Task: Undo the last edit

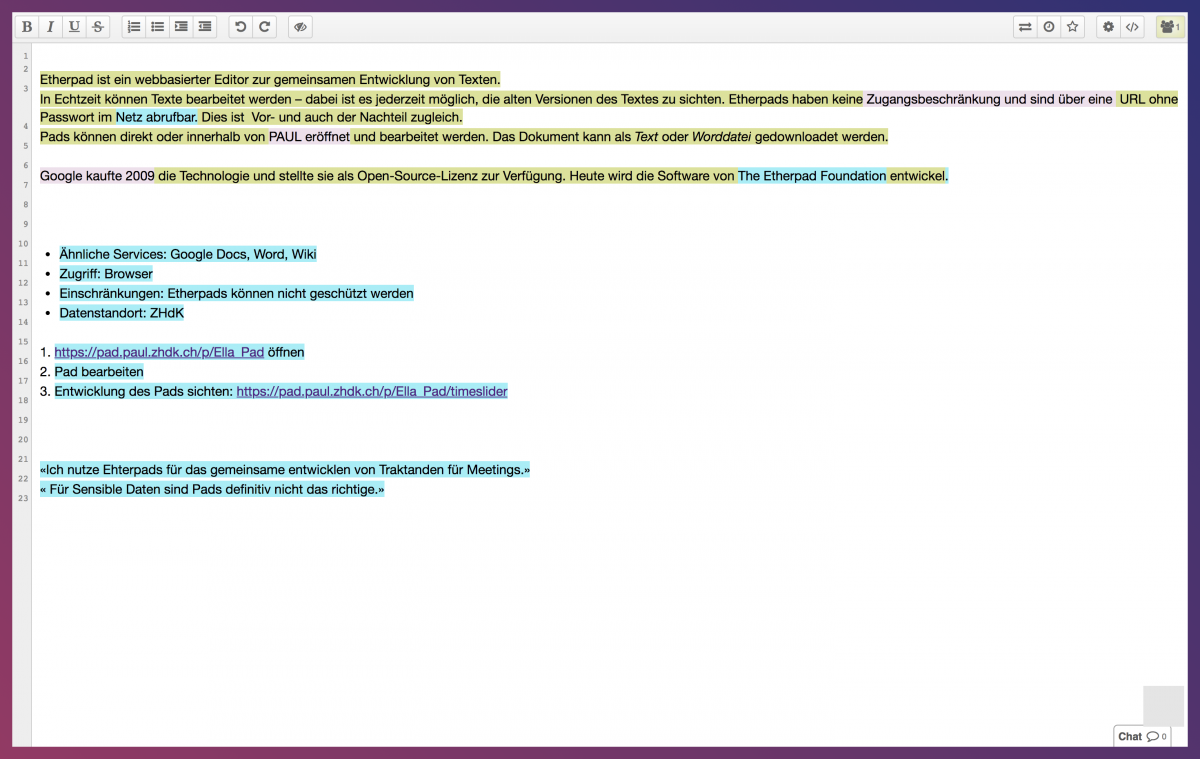Action: point(240,27)
